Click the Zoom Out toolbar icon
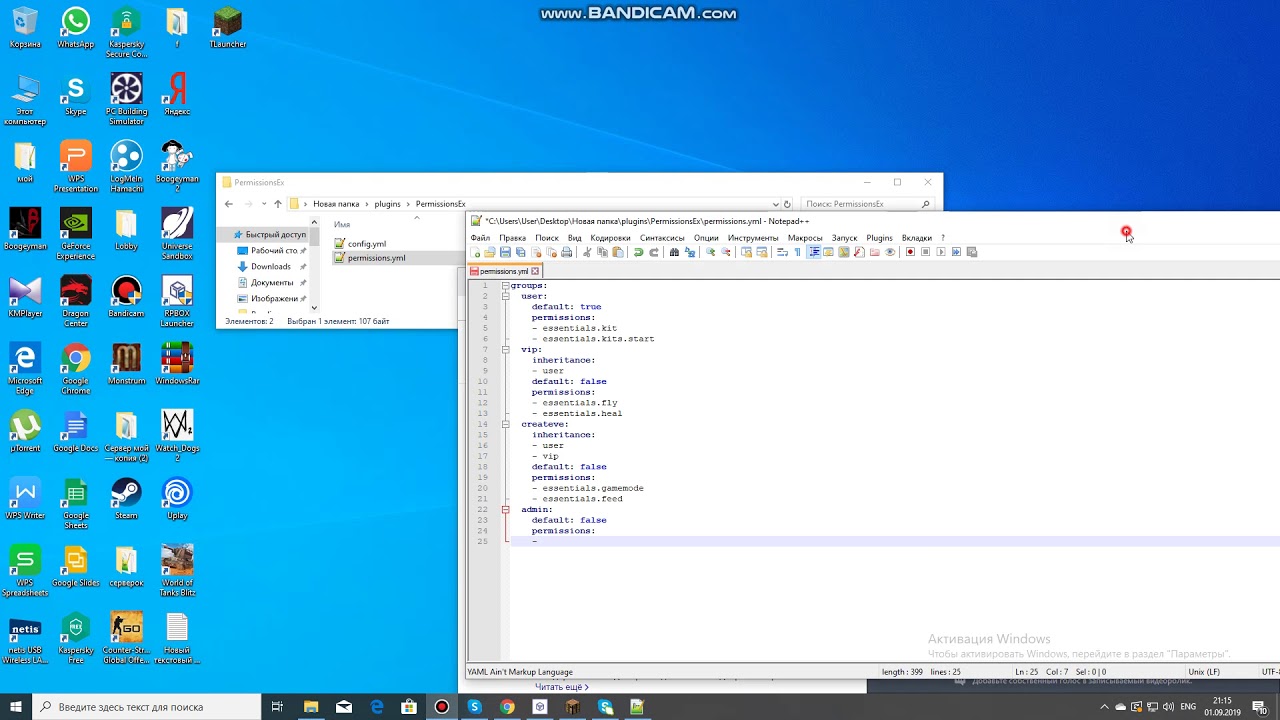1280x720 pixels. pyautogui.click(x=726, y=252)
